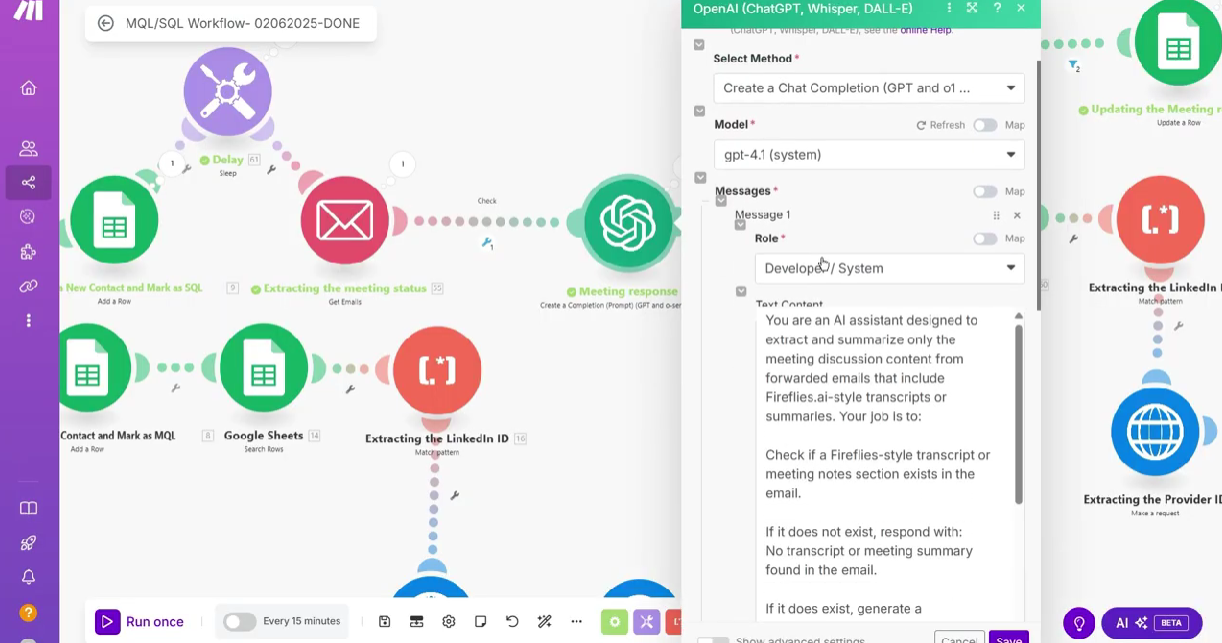This screenshot has height=643, width=1222.
Task: Go back using the arrow next to scenario name
Action: [x=106, y=23]
